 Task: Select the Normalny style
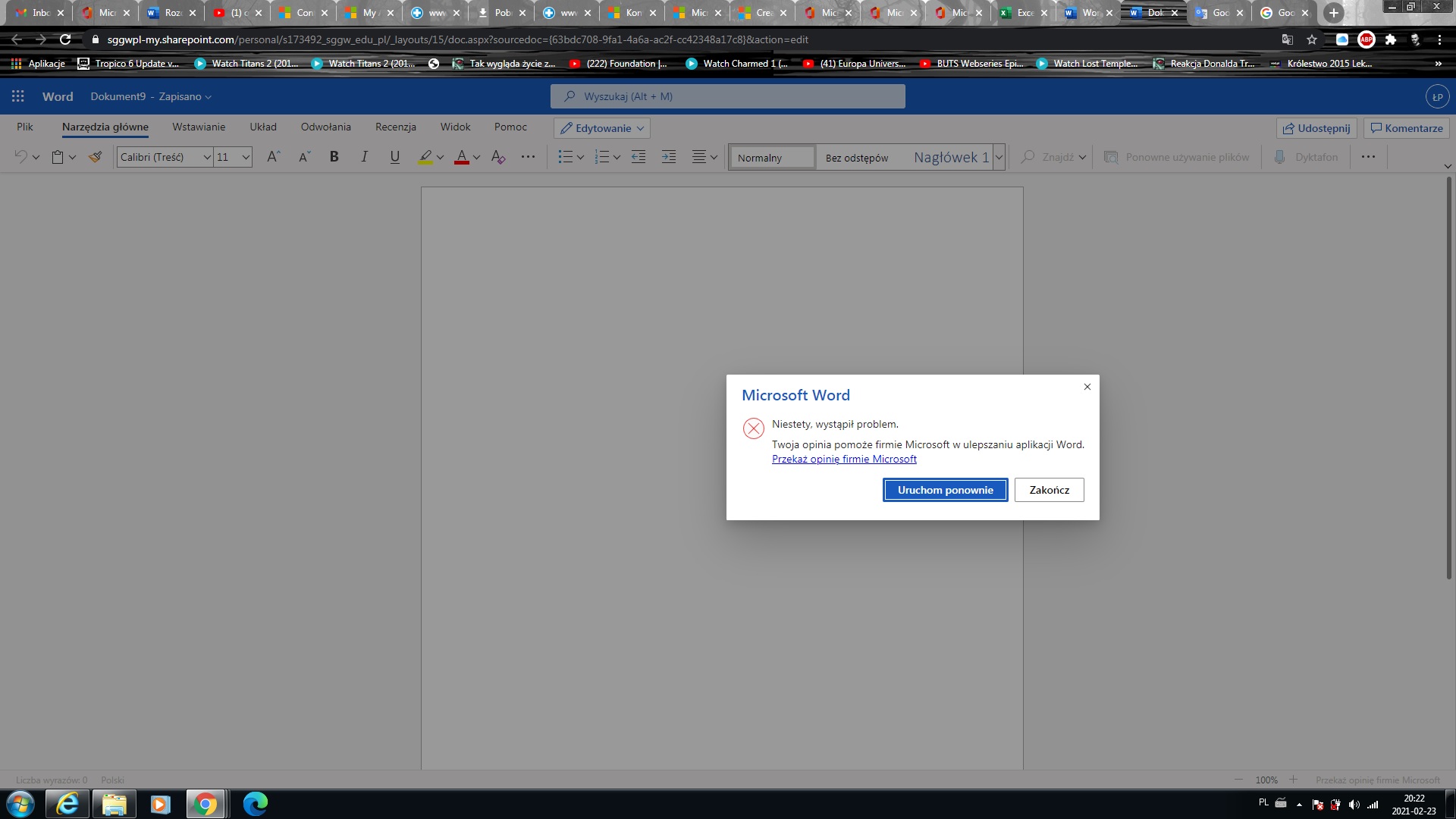[x=772, y=157]
